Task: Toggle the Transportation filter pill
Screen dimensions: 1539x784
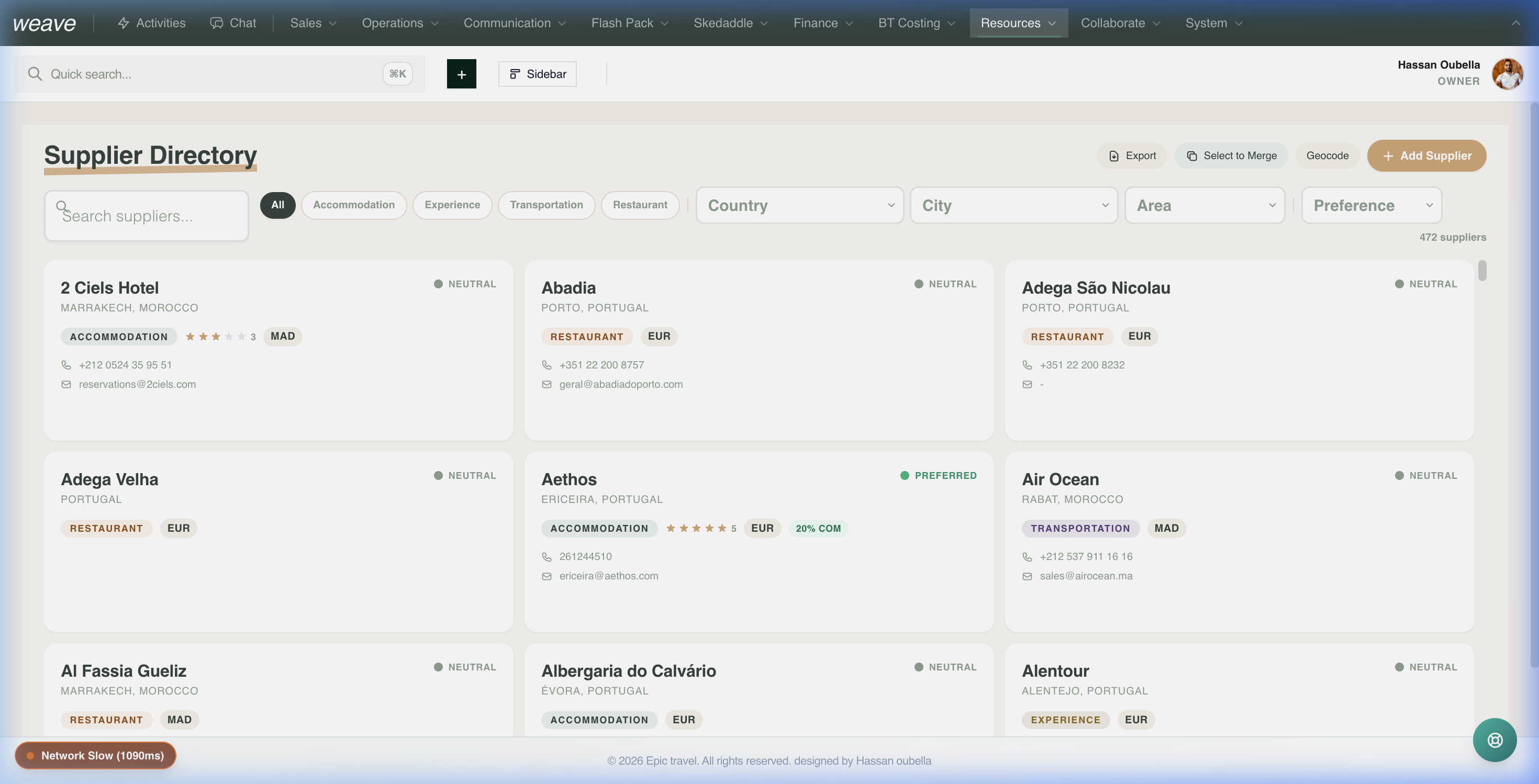Action: (546, 205)
